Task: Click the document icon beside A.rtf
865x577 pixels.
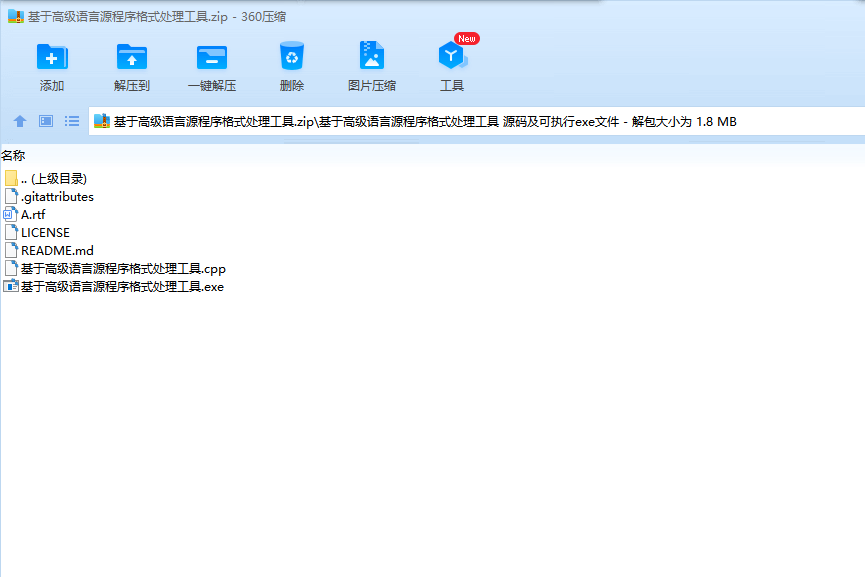Action: 10,215
